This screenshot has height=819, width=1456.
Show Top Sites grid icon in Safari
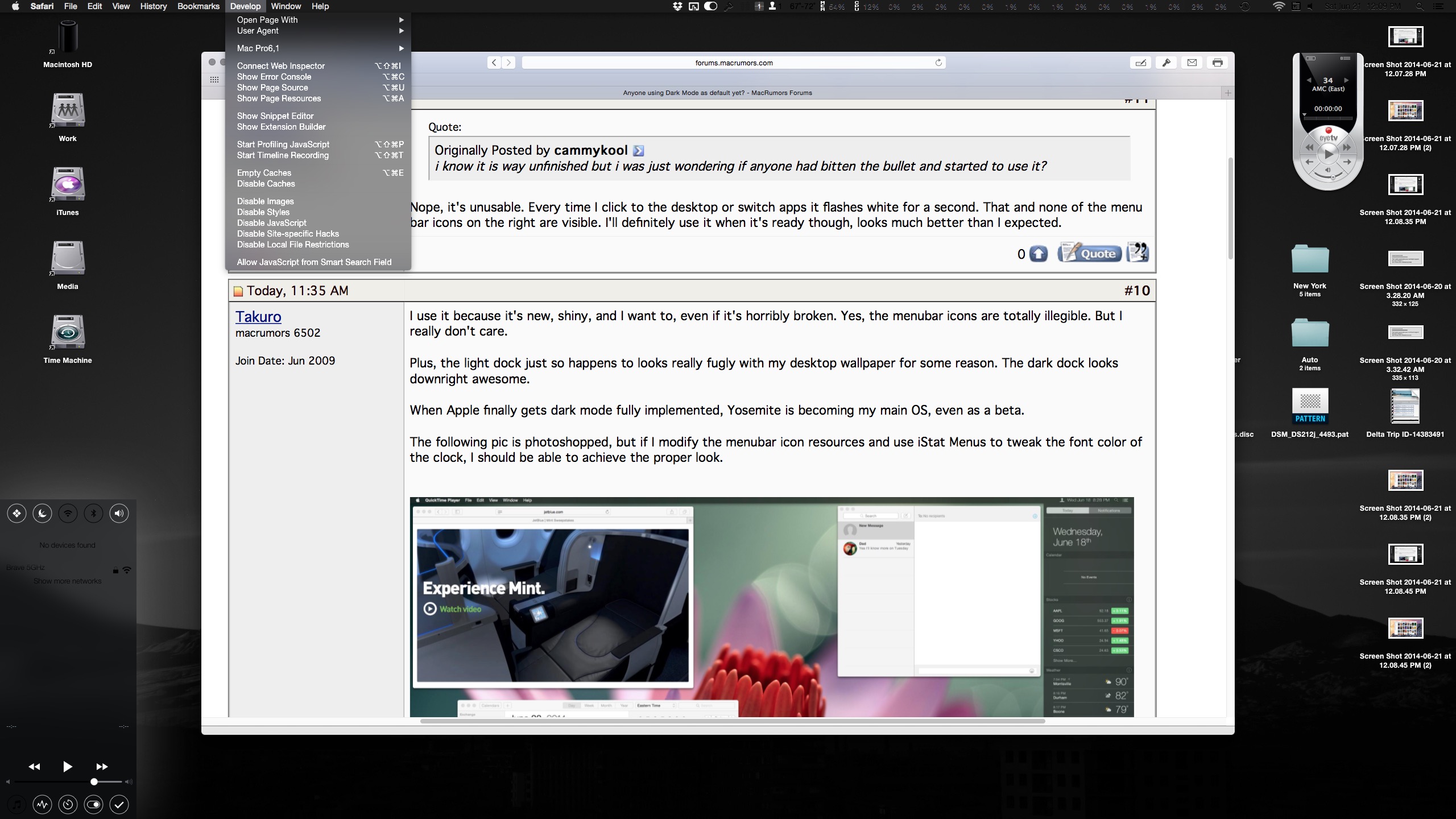pyautogui.click(x=214, y=80)
